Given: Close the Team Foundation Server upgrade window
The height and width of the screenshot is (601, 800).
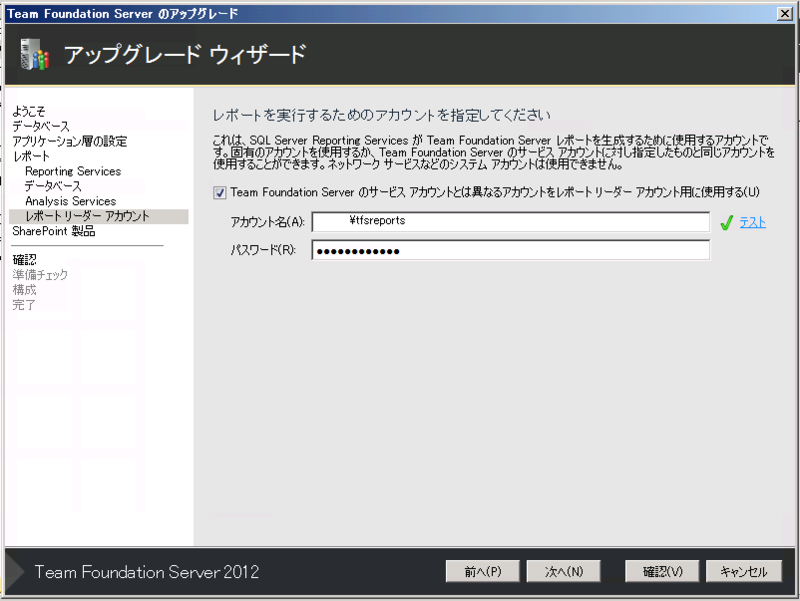Looking at the screenshot, I should tap(785, 13).
